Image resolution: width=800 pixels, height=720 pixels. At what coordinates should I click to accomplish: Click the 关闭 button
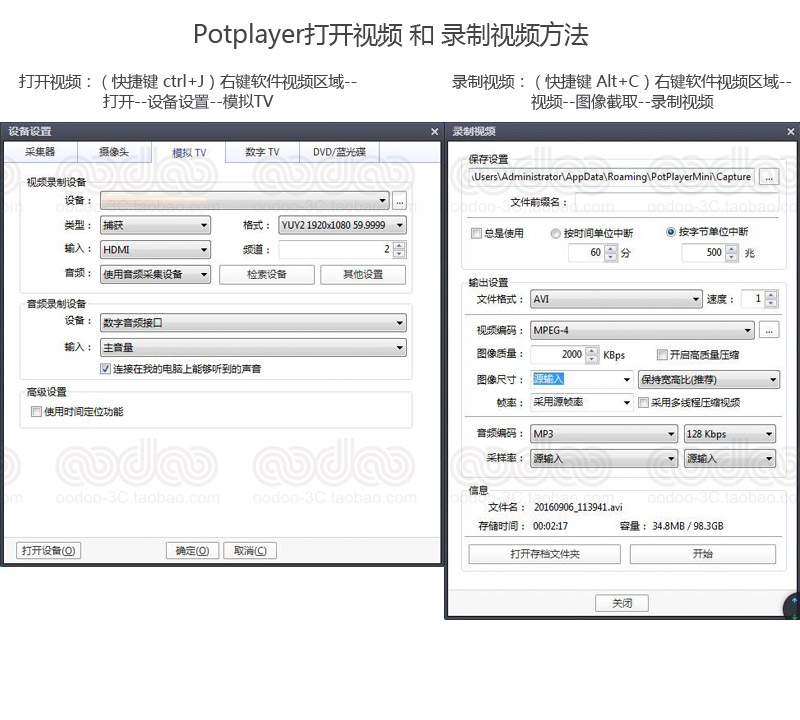pyautogui.click(x=622, y=603)
